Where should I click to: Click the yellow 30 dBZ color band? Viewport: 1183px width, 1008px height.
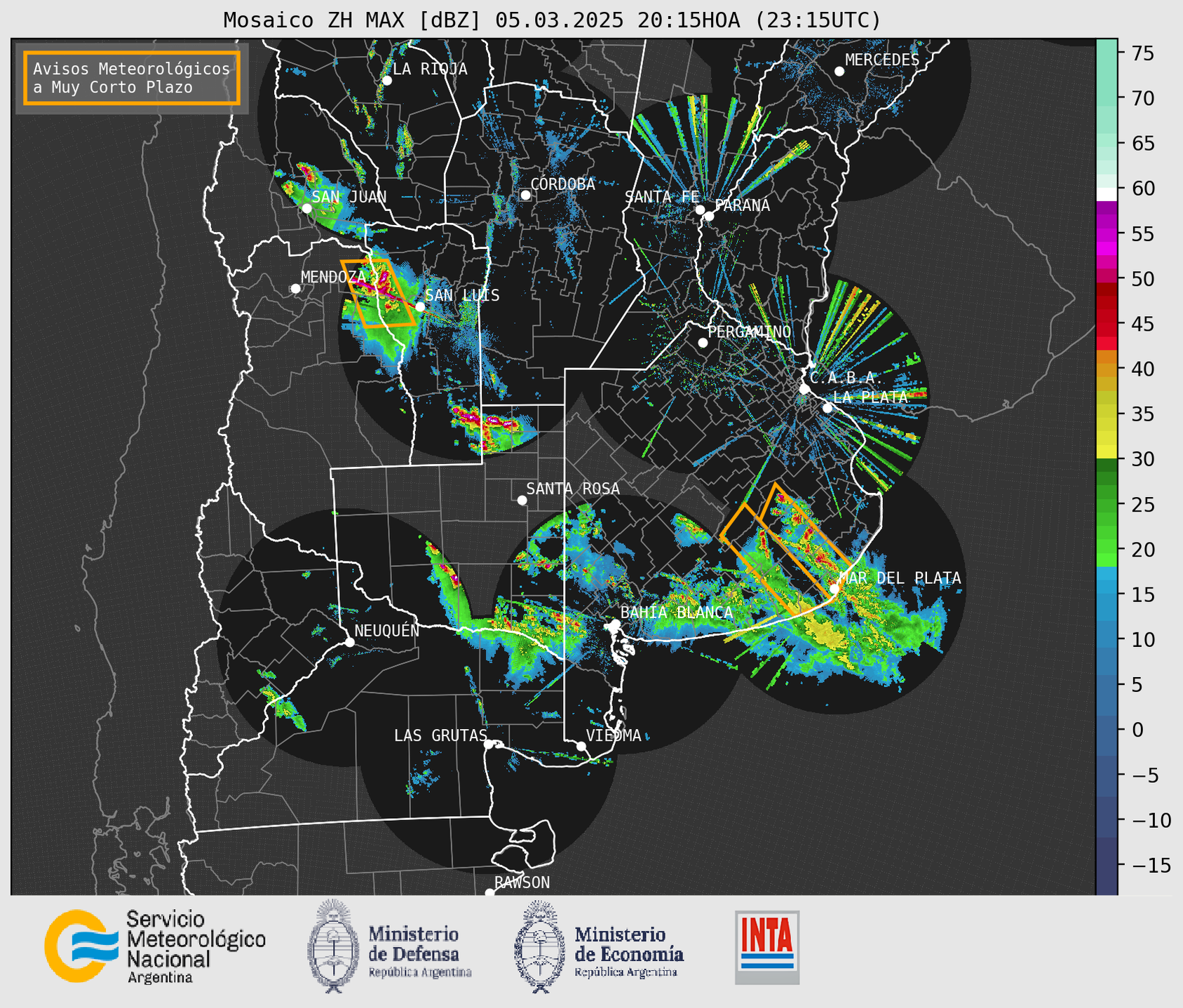click(1107, 453)
